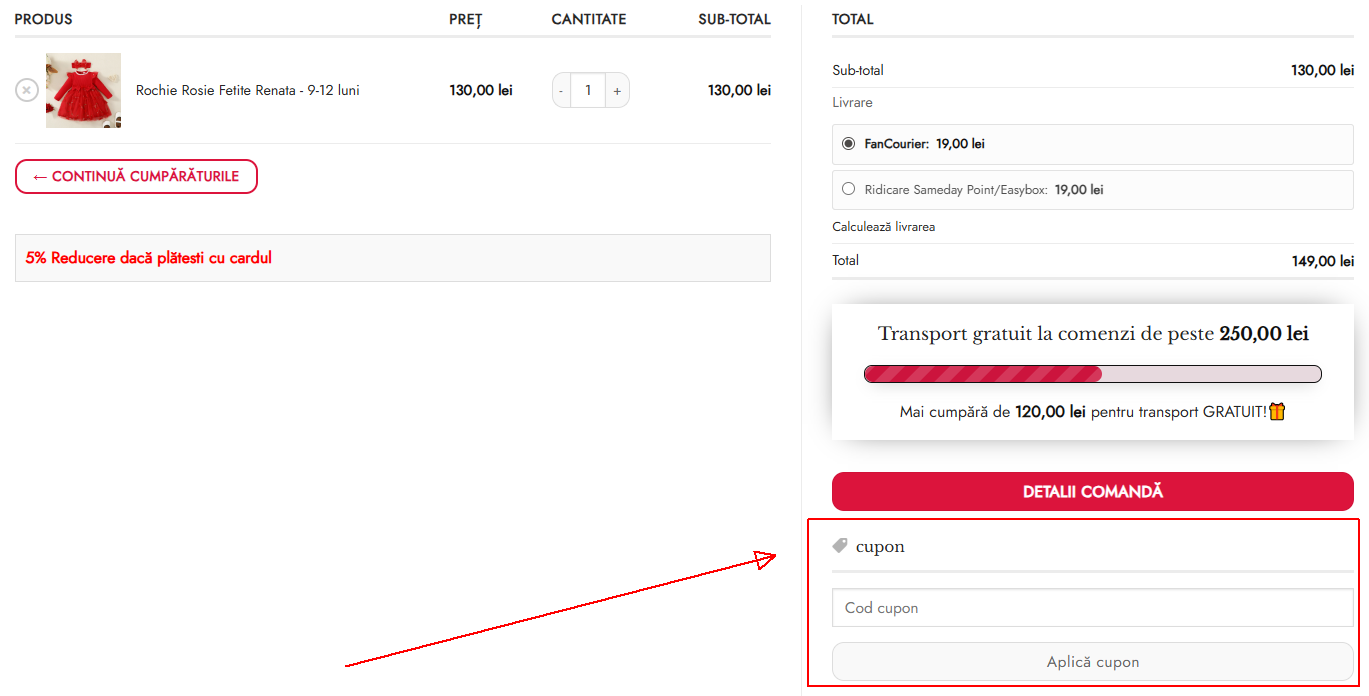Image resolution: width=1369 pixels, height=696 pixels.
Task: Click the 5% Reducere card payment notice
Action: 149,258
